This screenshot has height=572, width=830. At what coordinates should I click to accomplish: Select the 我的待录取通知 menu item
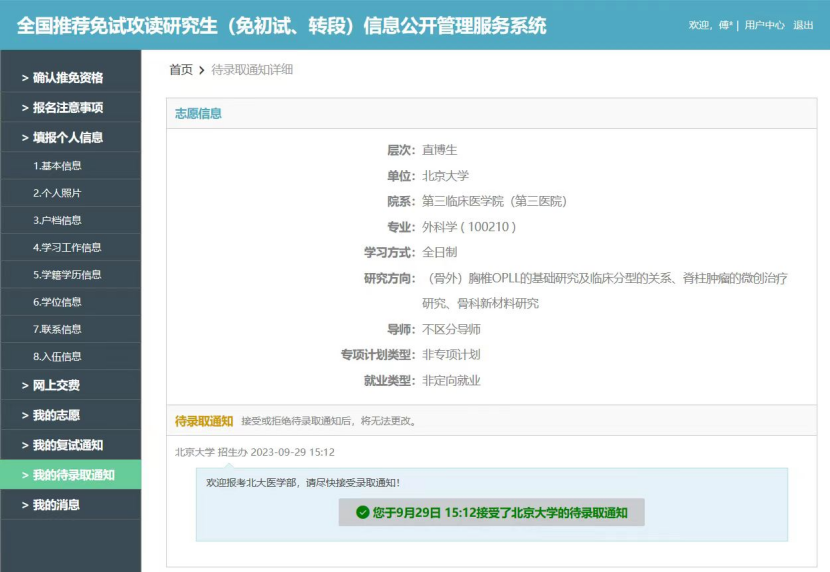click(x=73, y=475)
